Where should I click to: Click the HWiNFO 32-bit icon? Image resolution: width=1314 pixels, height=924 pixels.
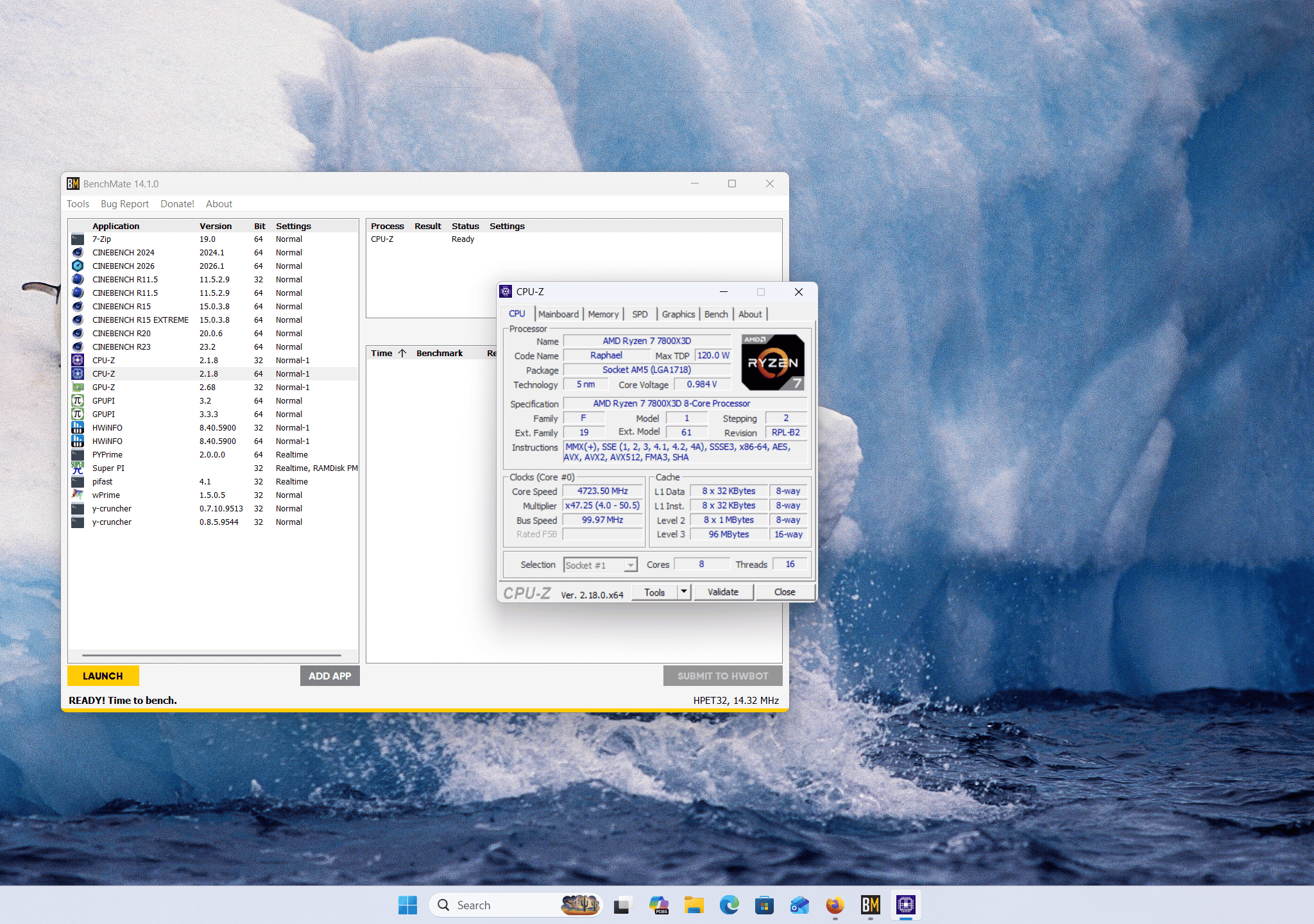(x=78, y=427)
